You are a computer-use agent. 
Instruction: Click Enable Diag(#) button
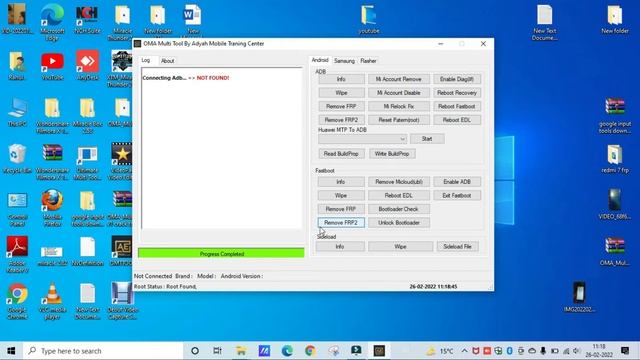pyautogui.click(x=457, y=79)
